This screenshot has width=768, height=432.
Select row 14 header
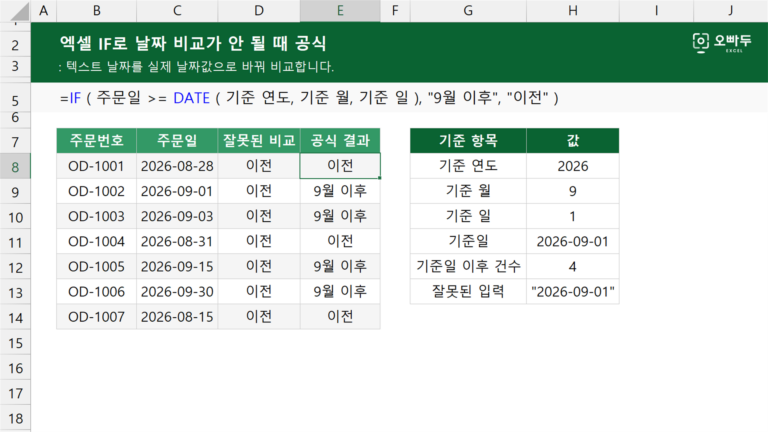(15, 317)
